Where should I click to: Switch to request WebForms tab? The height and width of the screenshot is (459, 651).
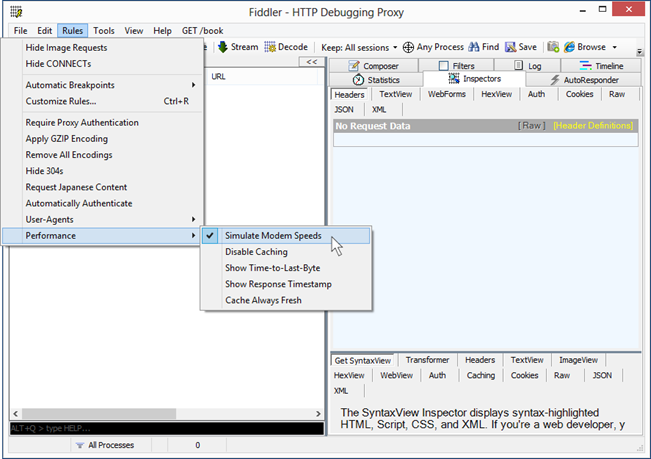click(447, 94)
